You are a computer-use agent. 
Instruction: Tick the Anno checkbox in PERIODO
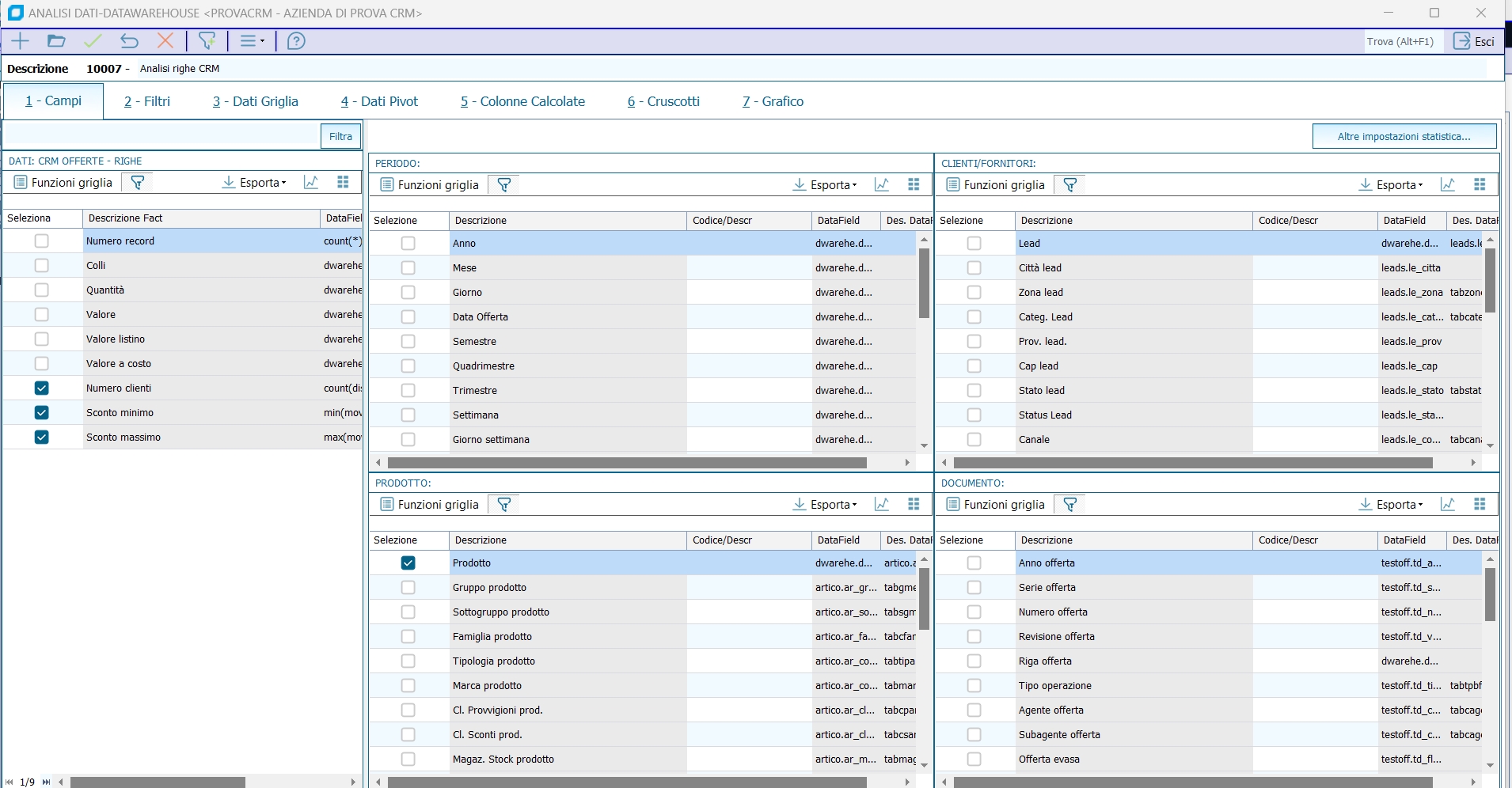(x=408, y=243)
